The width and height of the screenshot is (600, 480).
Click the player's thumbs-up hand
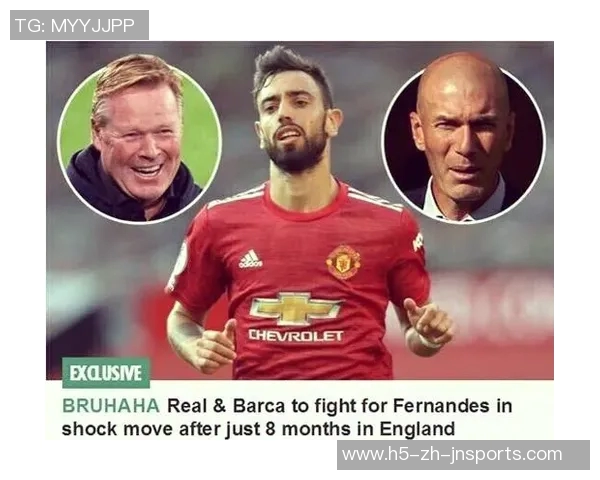[214, 346]
